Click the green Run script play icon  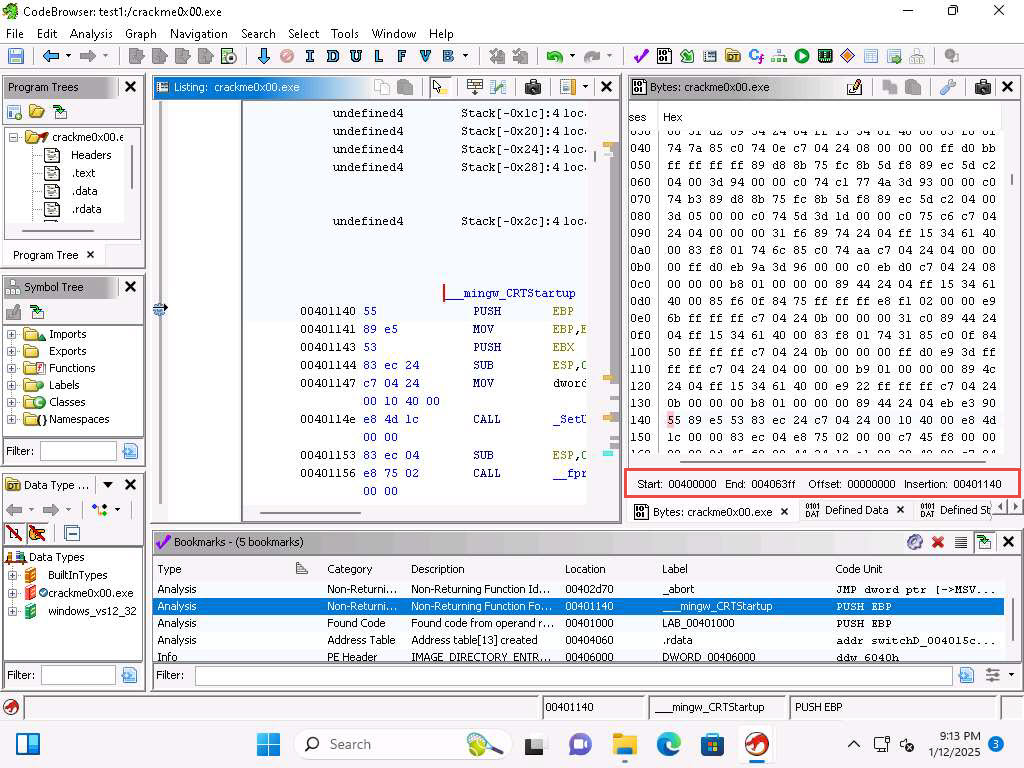pos(802,56)
